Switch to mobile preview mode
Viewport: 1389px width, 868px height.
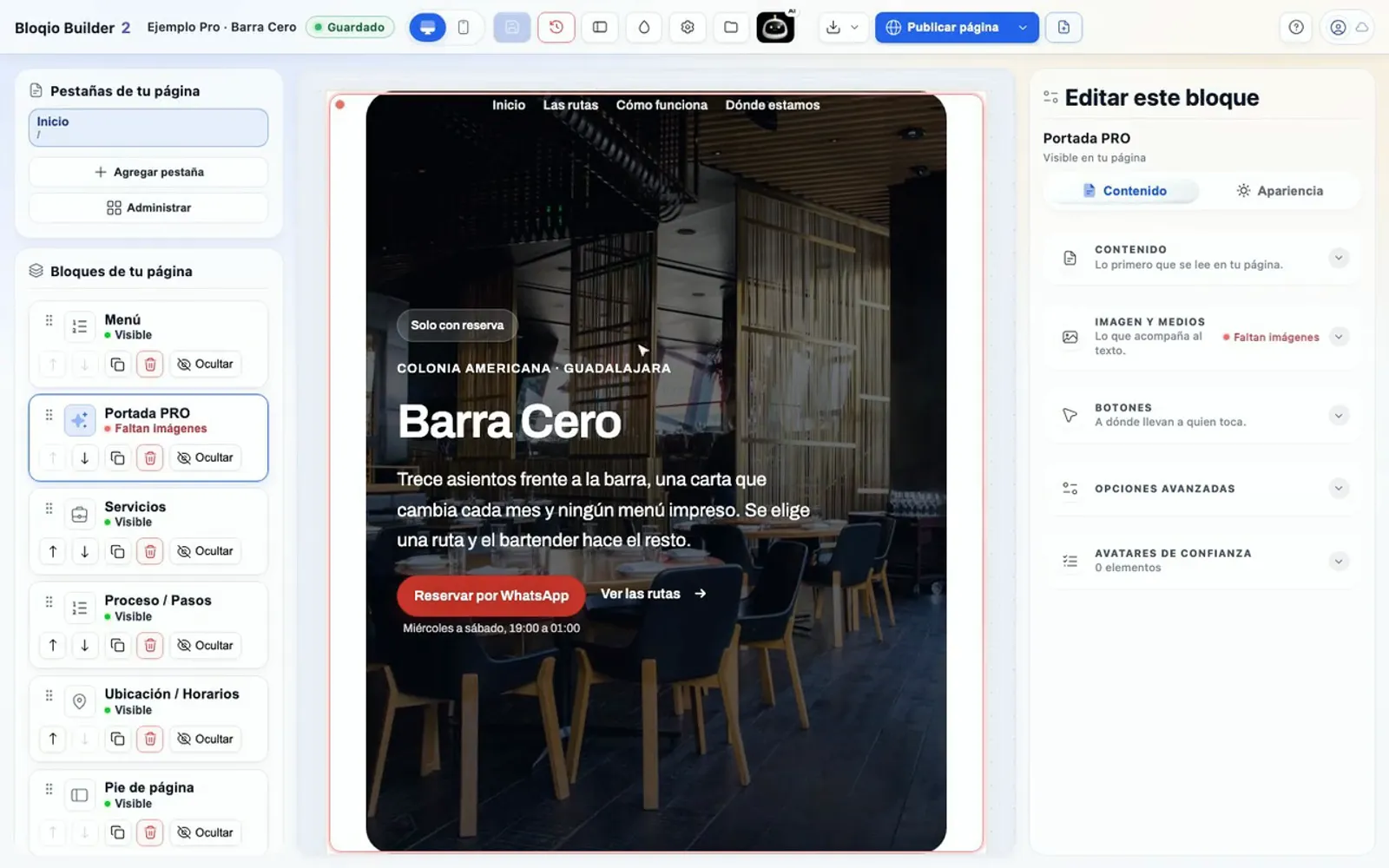pos(464,28)
